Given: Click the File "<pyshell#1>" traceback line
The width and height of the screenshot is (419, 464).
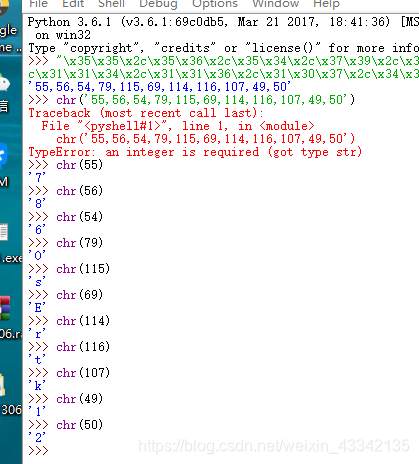Looking at the screenshot, I should 178,126.
